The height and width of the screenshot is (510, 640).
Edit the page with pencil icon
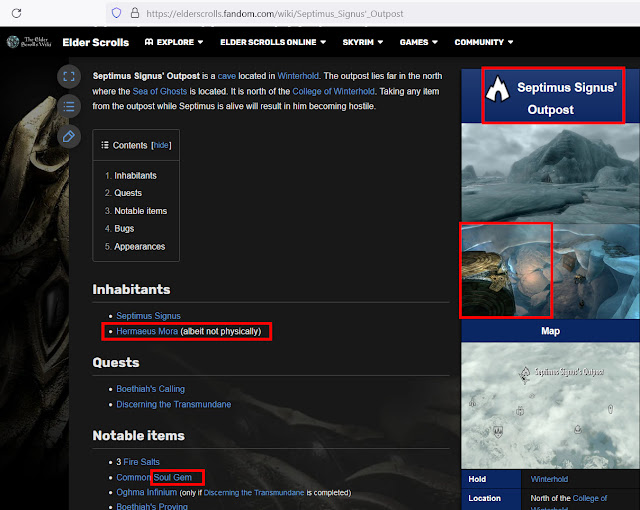pos(69,137)
